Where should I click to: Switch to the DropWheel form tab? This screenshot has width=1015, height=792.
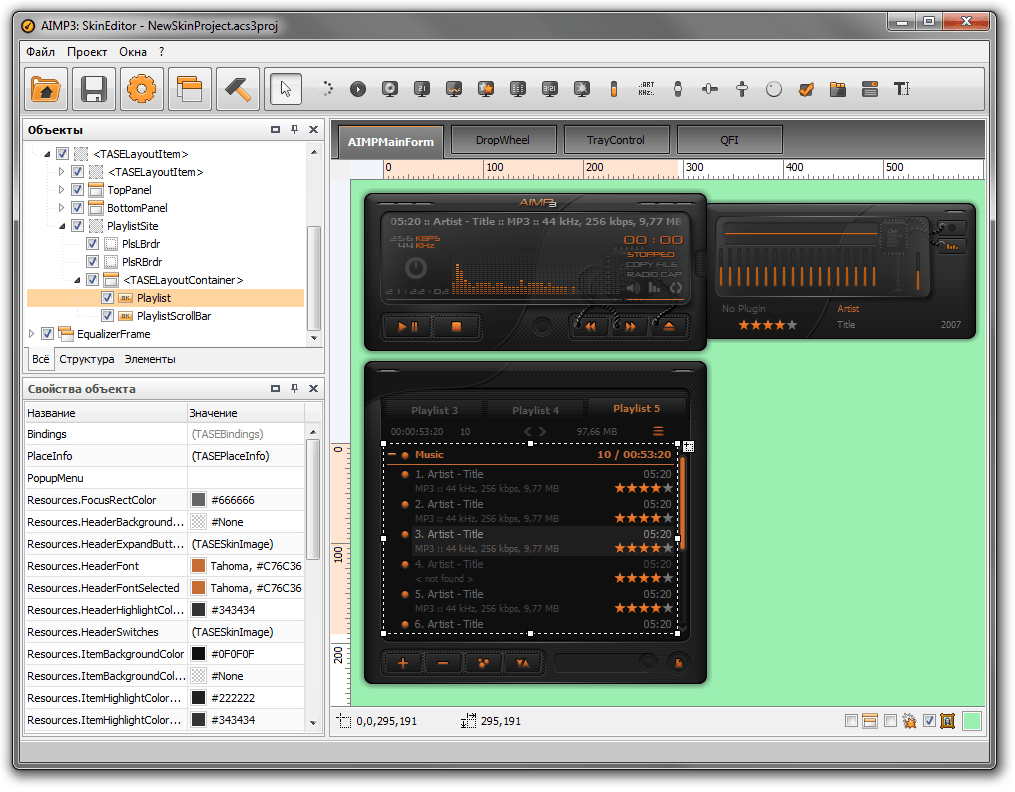point(503,140)
